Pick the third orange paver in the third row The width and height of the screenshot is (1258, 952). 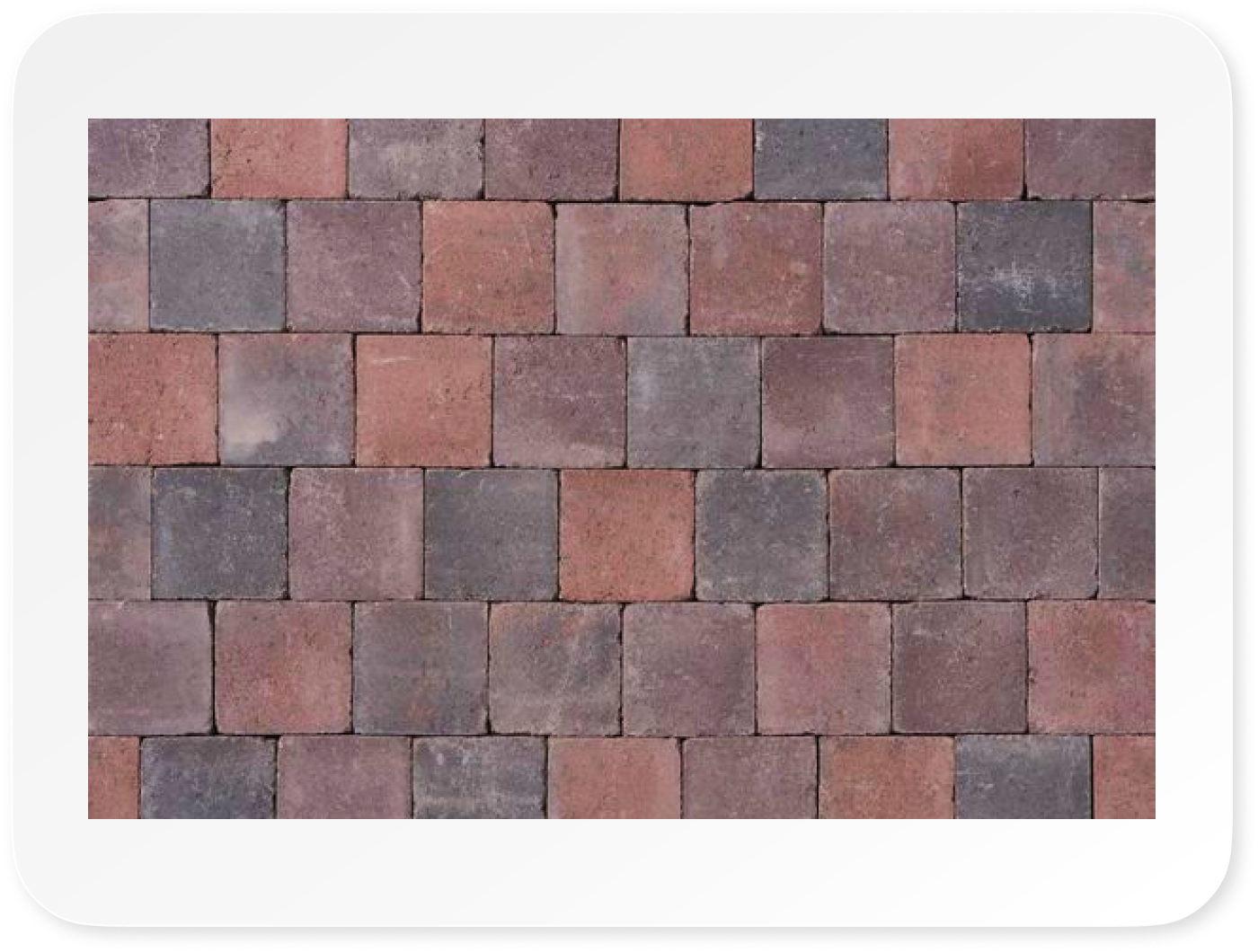tap(962, 400)
